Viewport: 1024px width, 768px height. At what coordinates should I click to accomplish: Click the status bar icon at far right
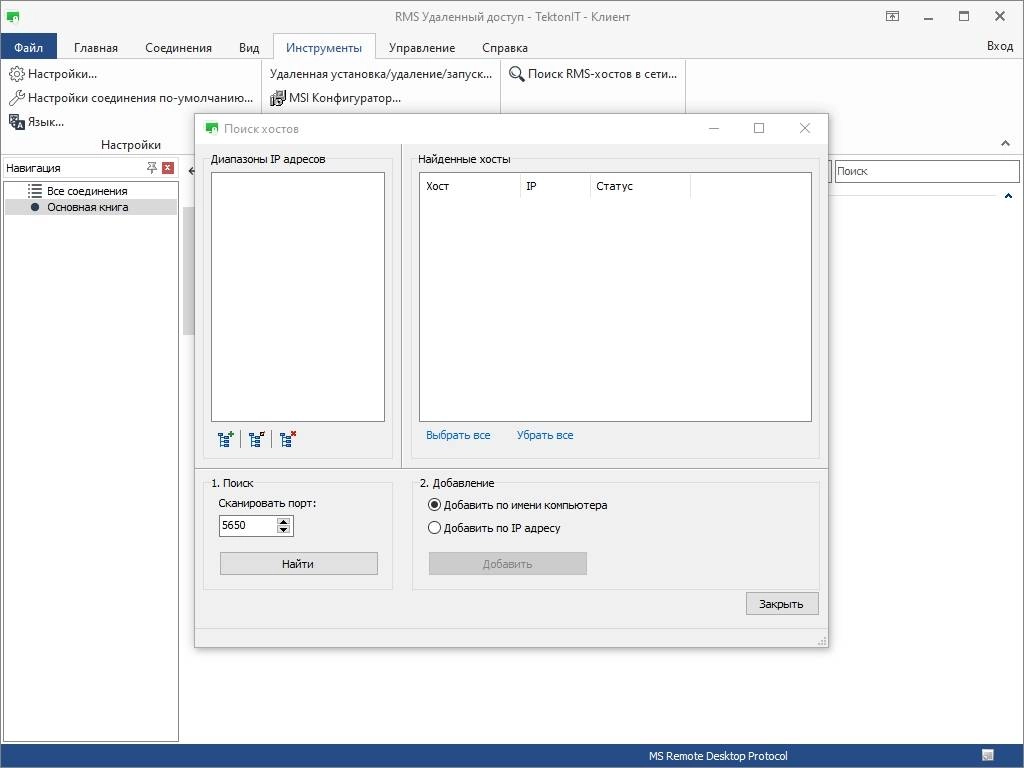point(987,756)
